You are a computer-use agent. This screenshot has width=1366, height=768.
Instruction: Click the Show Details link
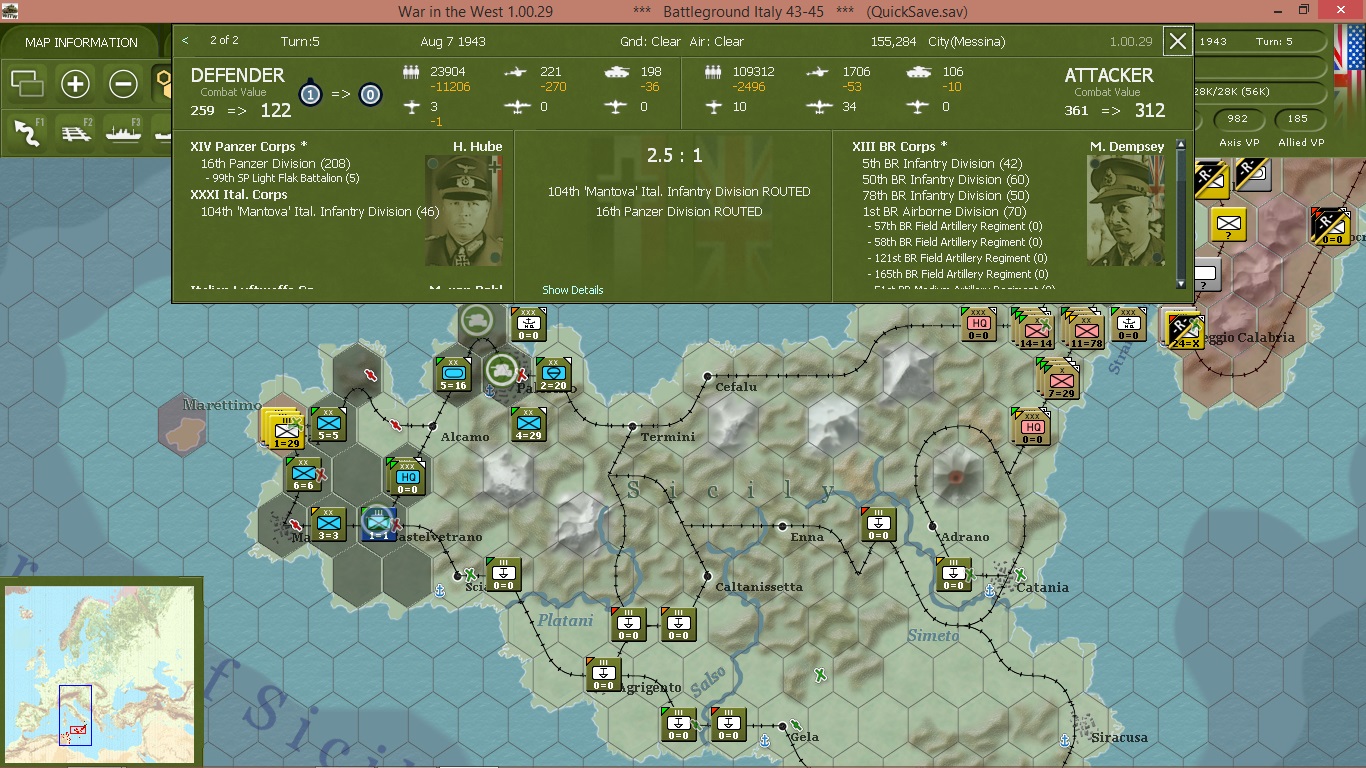(573, 290)
